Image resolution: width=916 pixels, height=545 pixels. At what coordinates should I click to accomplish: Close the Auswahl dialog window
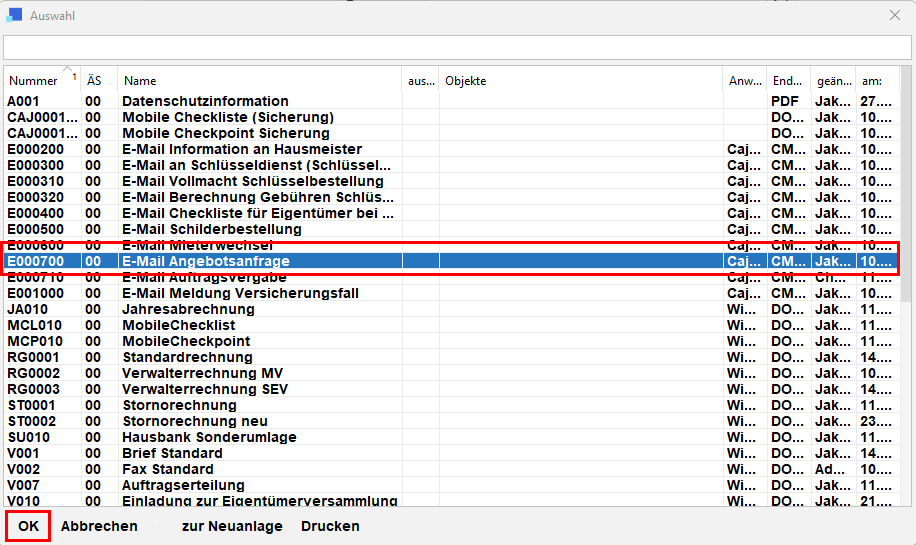click(894, 15)
